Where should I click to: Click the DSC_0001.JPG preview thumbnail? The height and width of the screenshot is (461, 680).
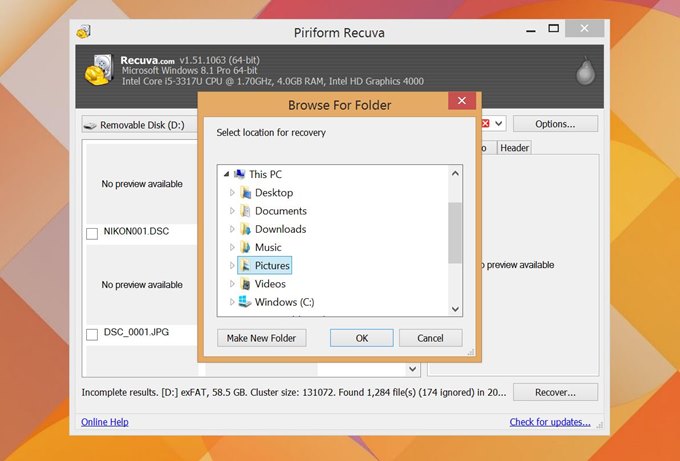tap(142, 284)
